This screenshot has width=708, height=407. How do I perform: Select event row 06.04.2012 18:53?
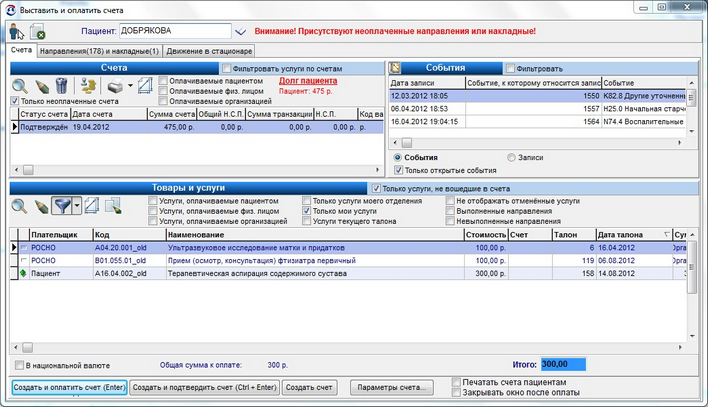point(537,109)
